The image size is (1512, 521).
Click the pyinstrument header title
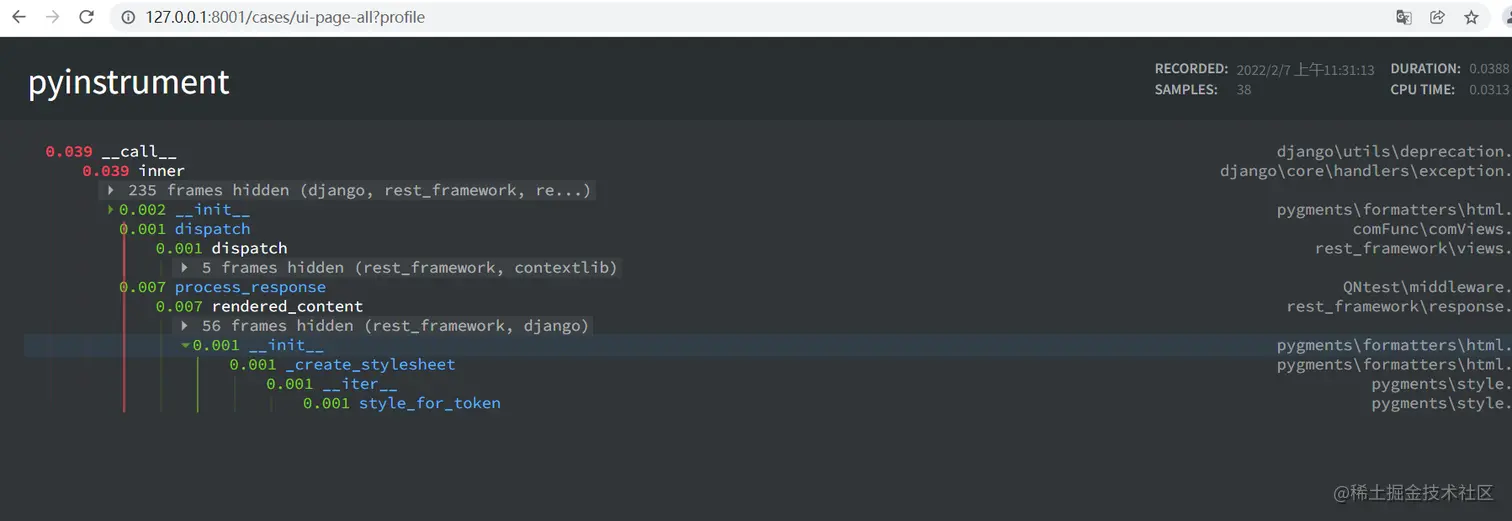129,82
